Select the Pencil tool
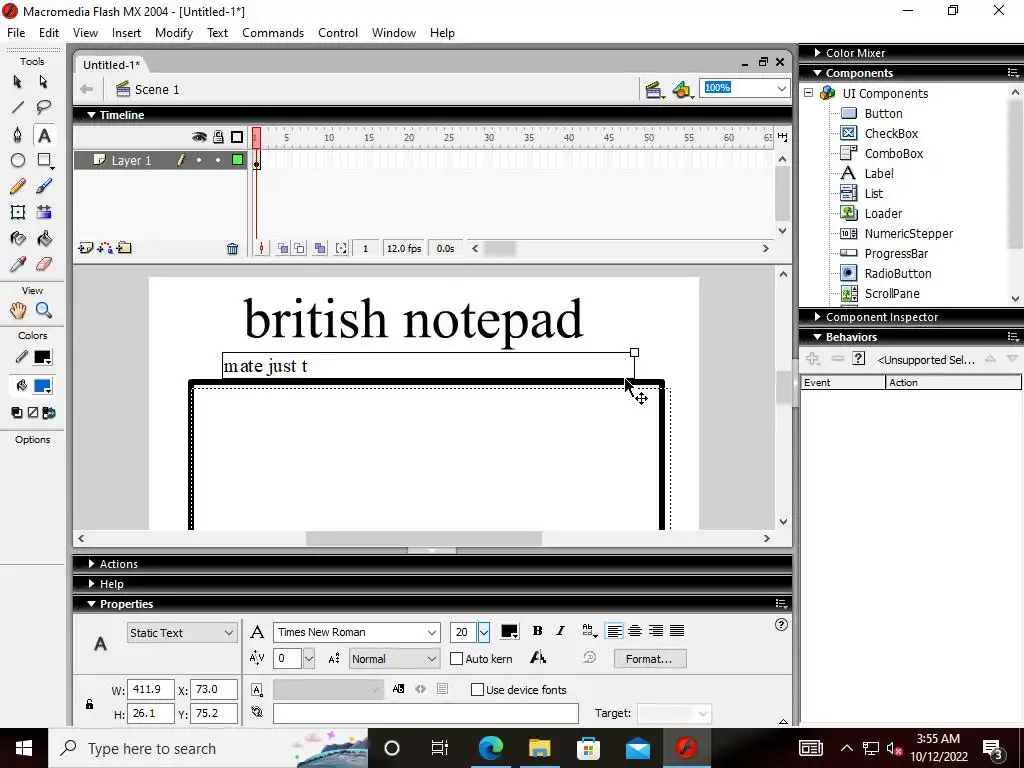The width and height of the screenshot is (1024, 768). 18,187
